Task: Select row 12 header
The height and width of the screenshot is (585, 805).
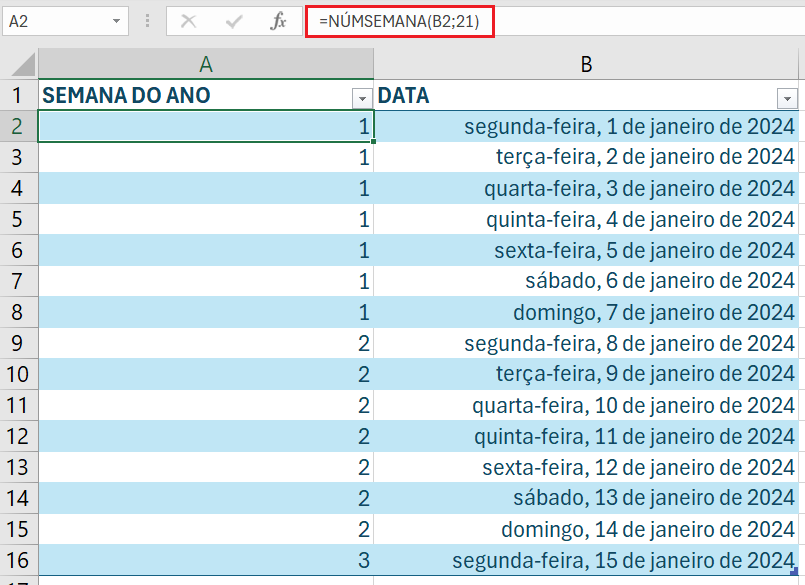Action: coord(18,436)
